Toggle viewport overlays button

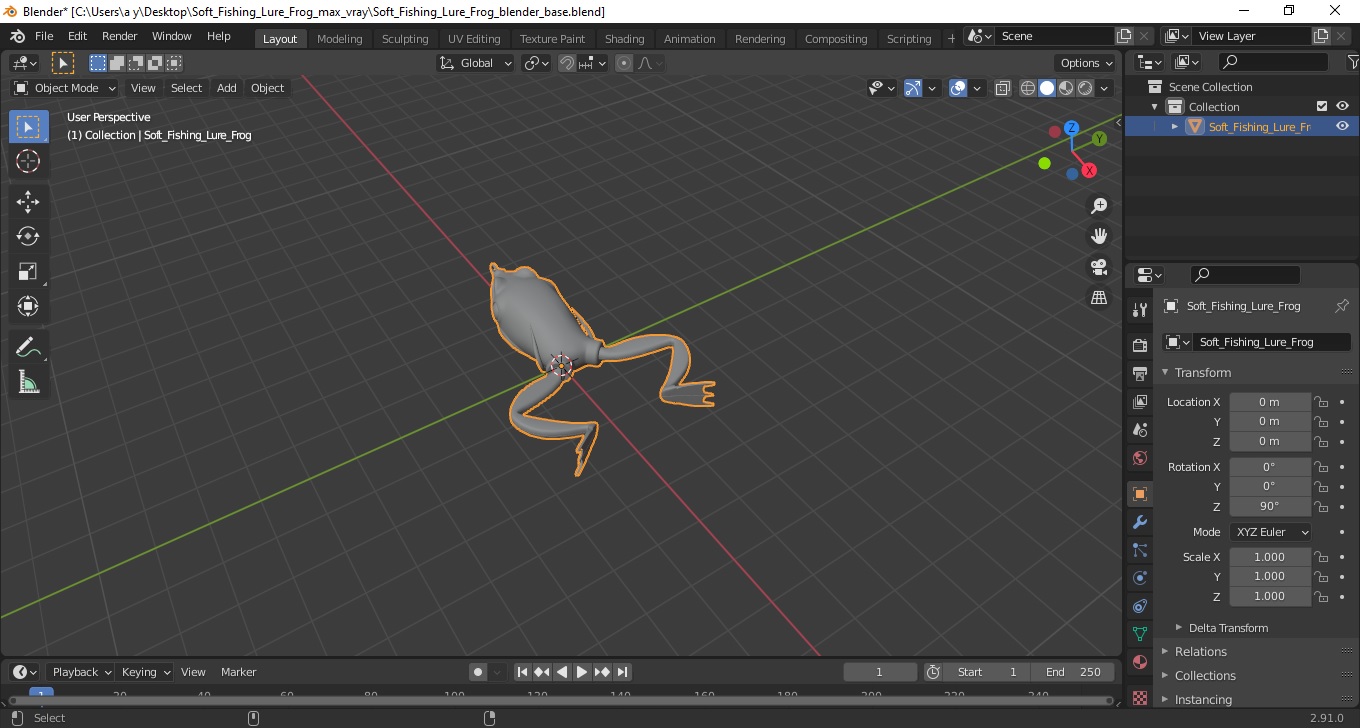(x=958, y=88)
